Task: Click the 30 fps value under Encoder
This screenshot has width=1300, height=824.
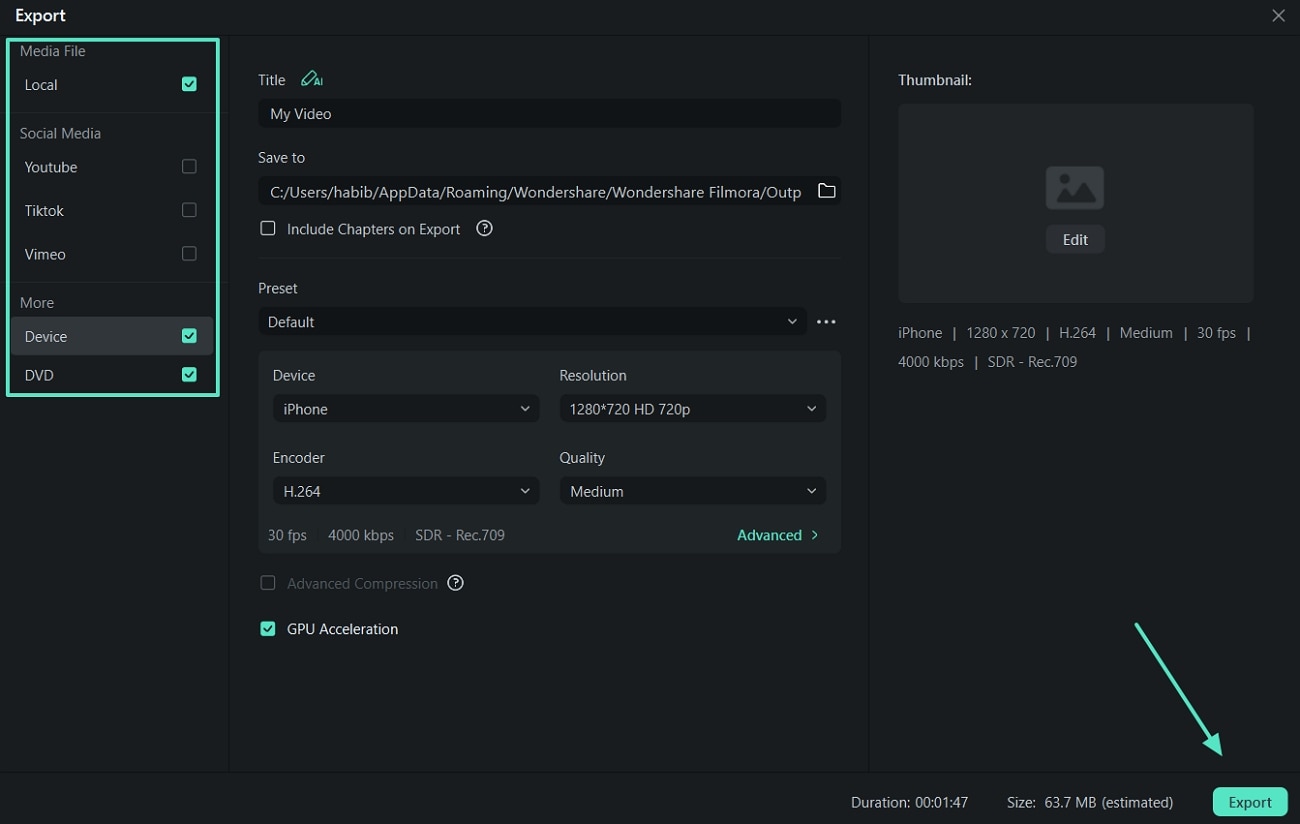Action: coord(287,535)
